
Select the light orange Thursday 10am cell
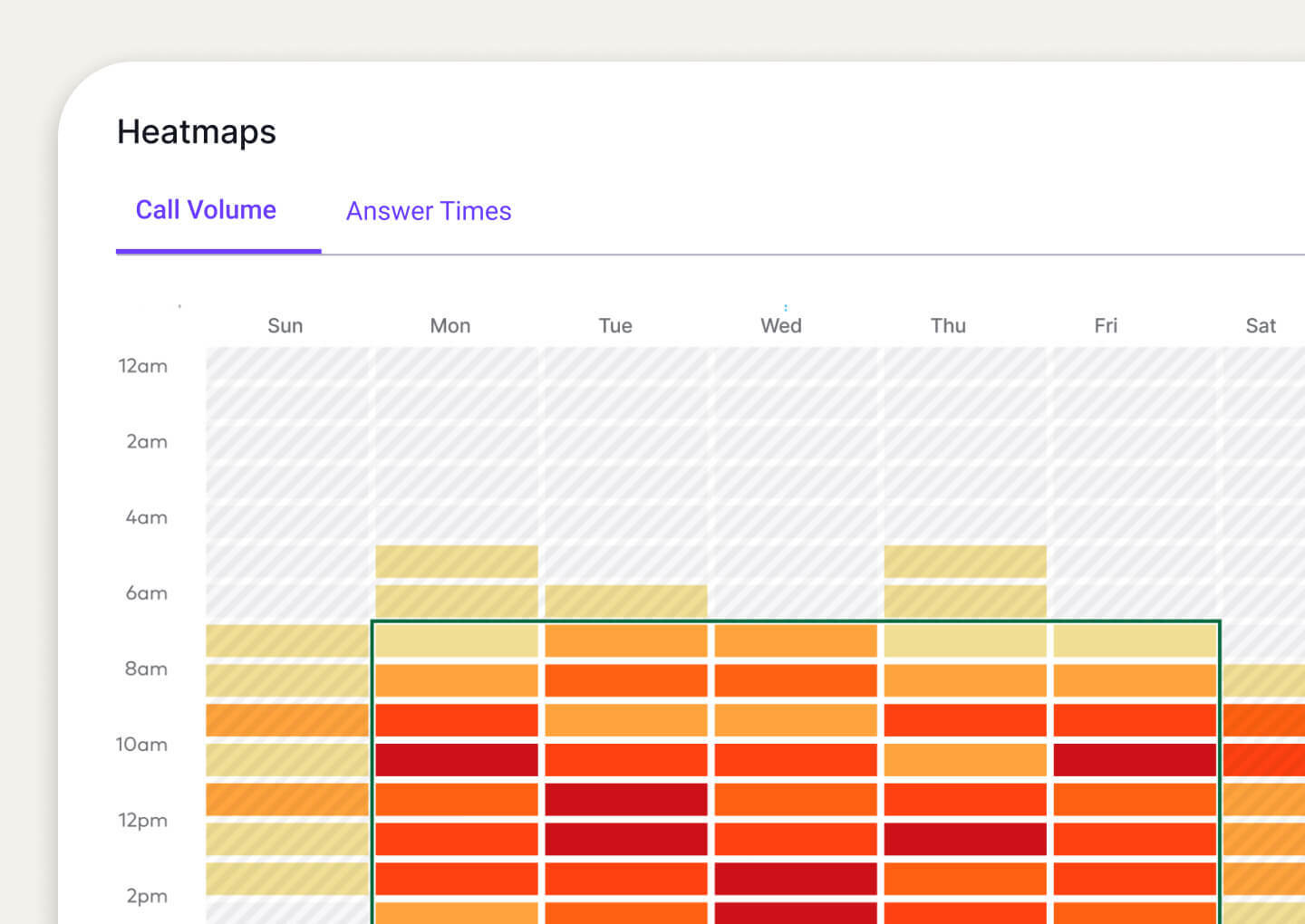point(965,760)
